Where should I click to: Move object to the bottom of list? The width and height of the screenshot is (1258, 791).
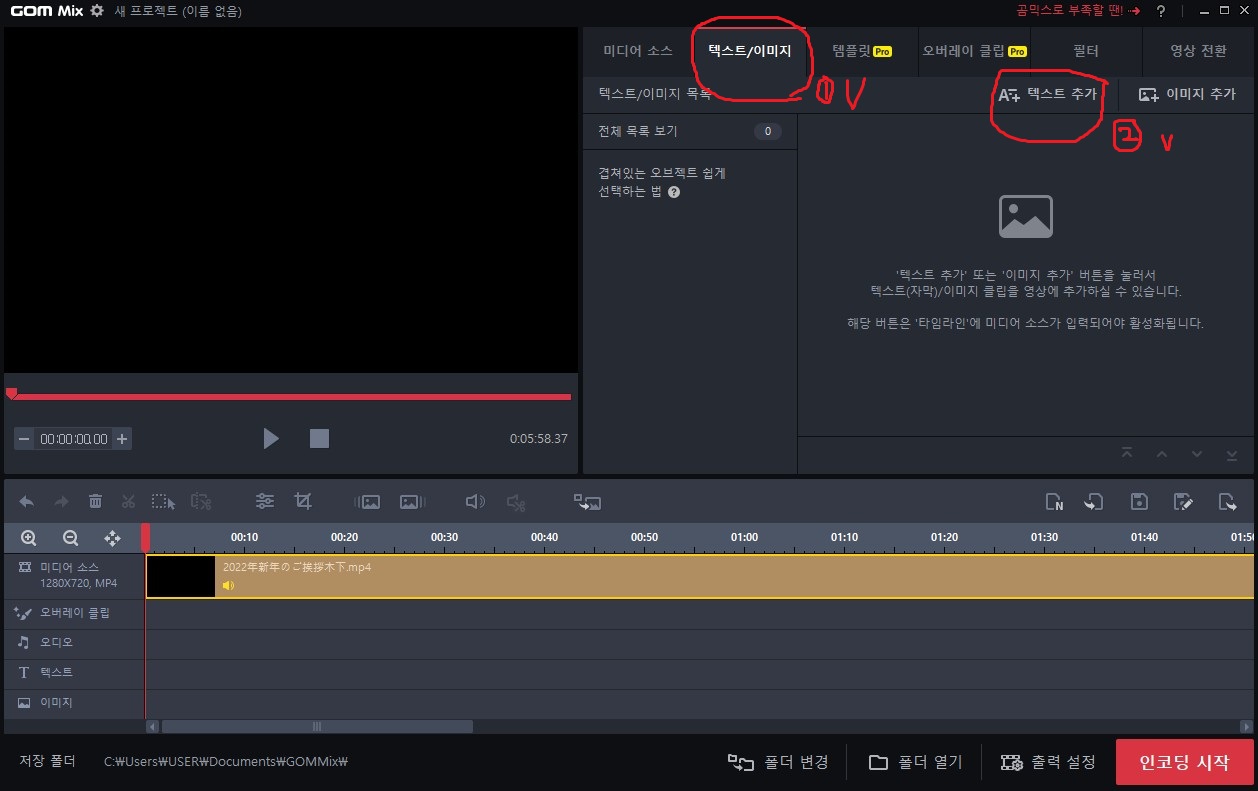pos(1232,454)
